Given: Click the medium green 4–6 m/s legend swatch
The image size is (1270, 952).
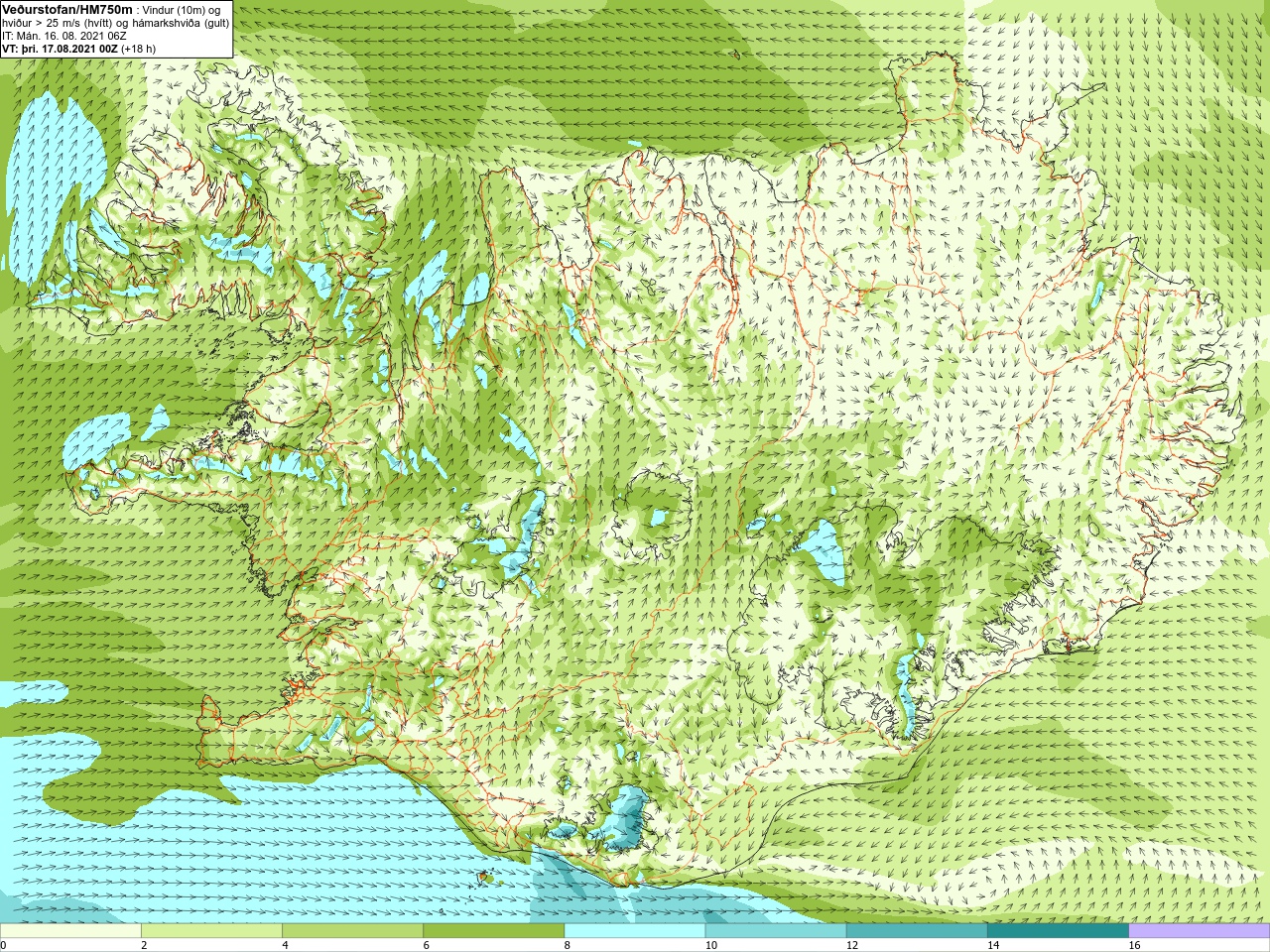Looking at the screenshot, I should 352,931.
